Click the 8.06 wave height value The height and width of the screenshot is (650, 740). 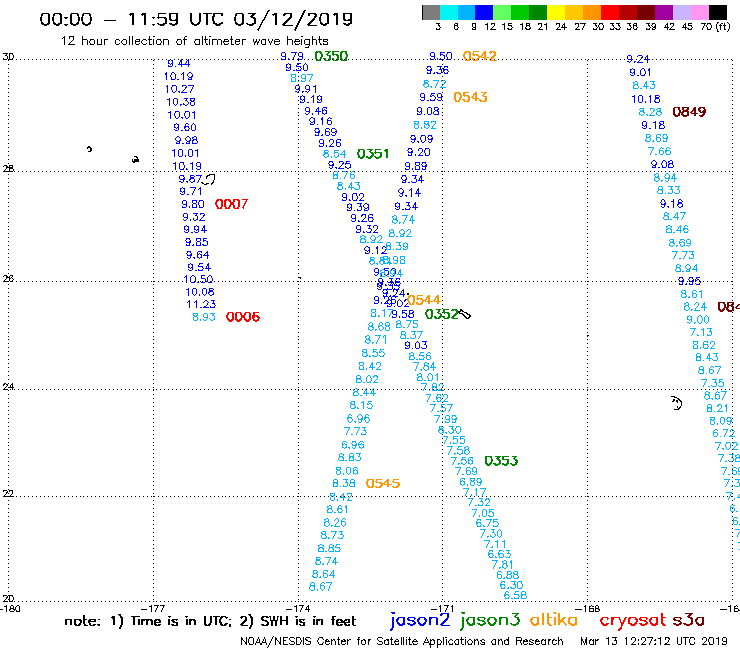(x=347, y=471)
